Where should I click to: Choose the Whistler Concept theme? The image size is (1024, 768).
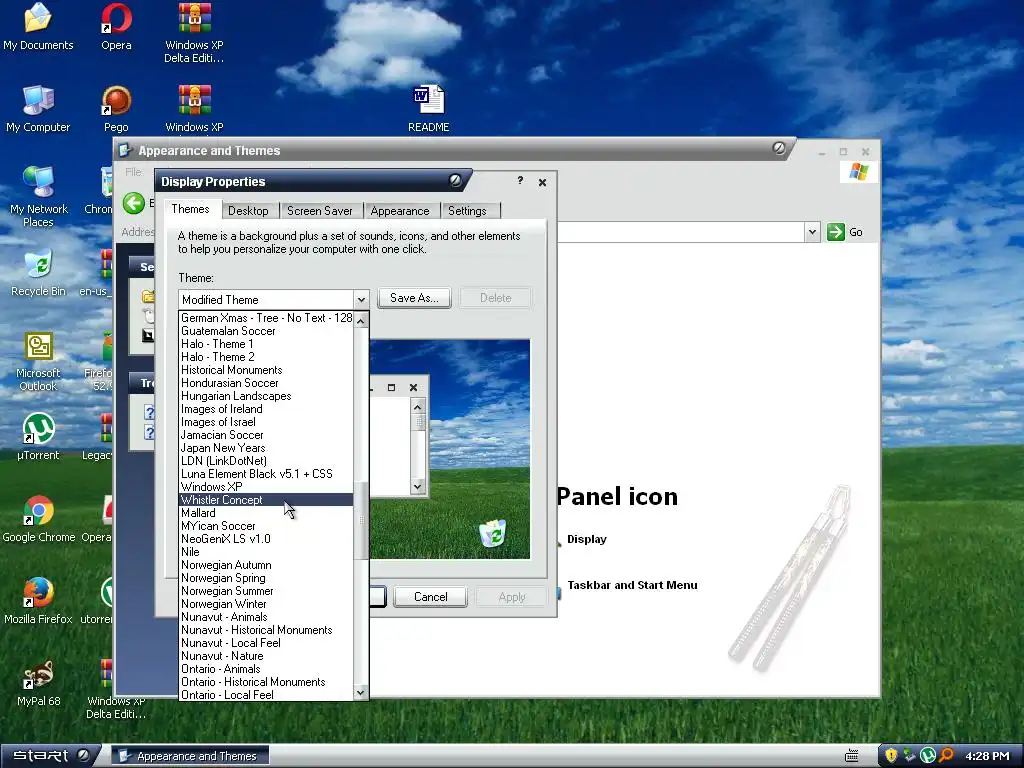click(266, 500)
